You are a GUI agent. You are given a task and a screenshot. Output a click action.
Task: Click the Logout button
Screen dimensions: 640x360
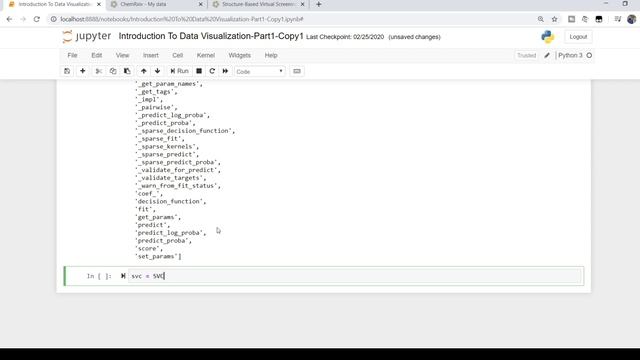[578, 37]
